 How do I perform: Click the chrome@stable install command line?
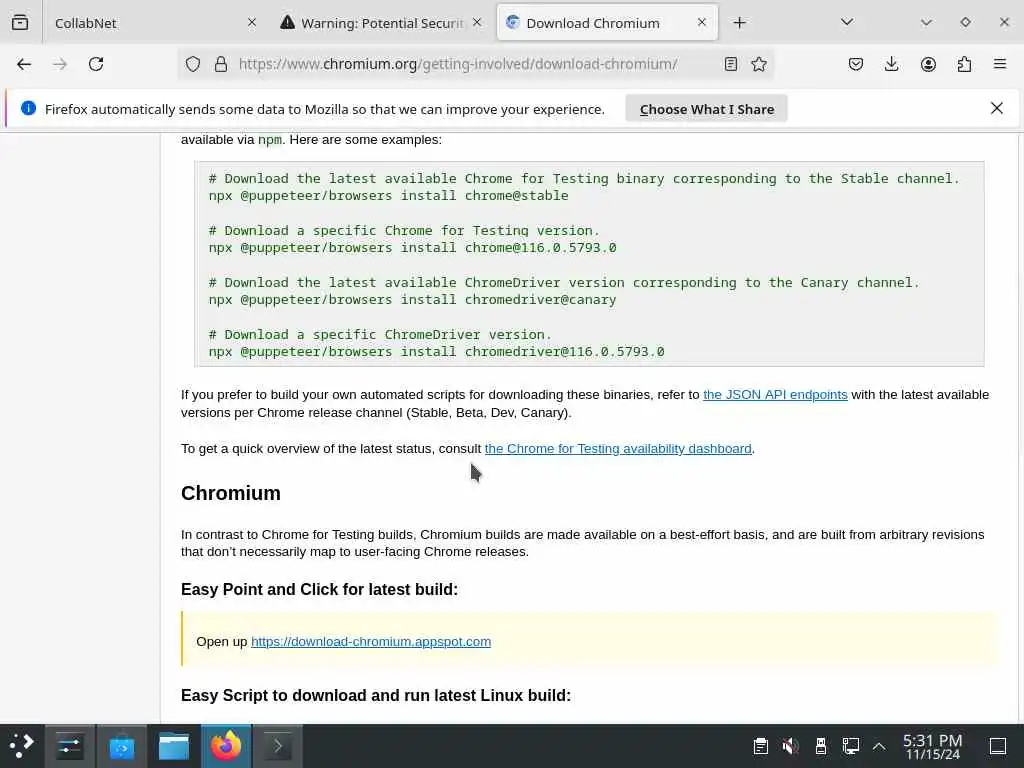click(x=389, y=195)
